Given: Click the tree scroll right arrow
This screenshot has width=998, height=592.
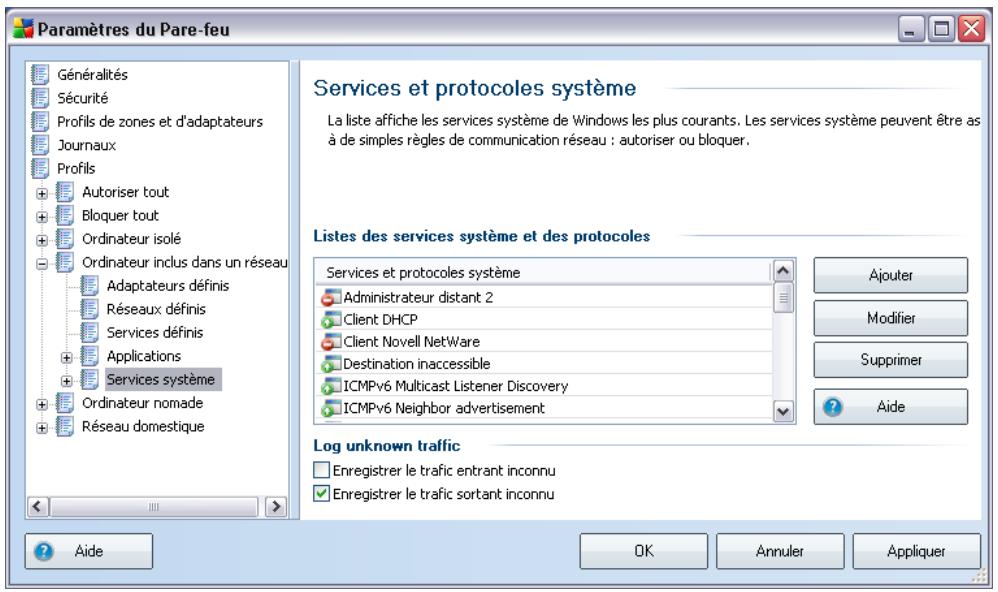Looking at the screenshot, I should click(x=276, y=507).
